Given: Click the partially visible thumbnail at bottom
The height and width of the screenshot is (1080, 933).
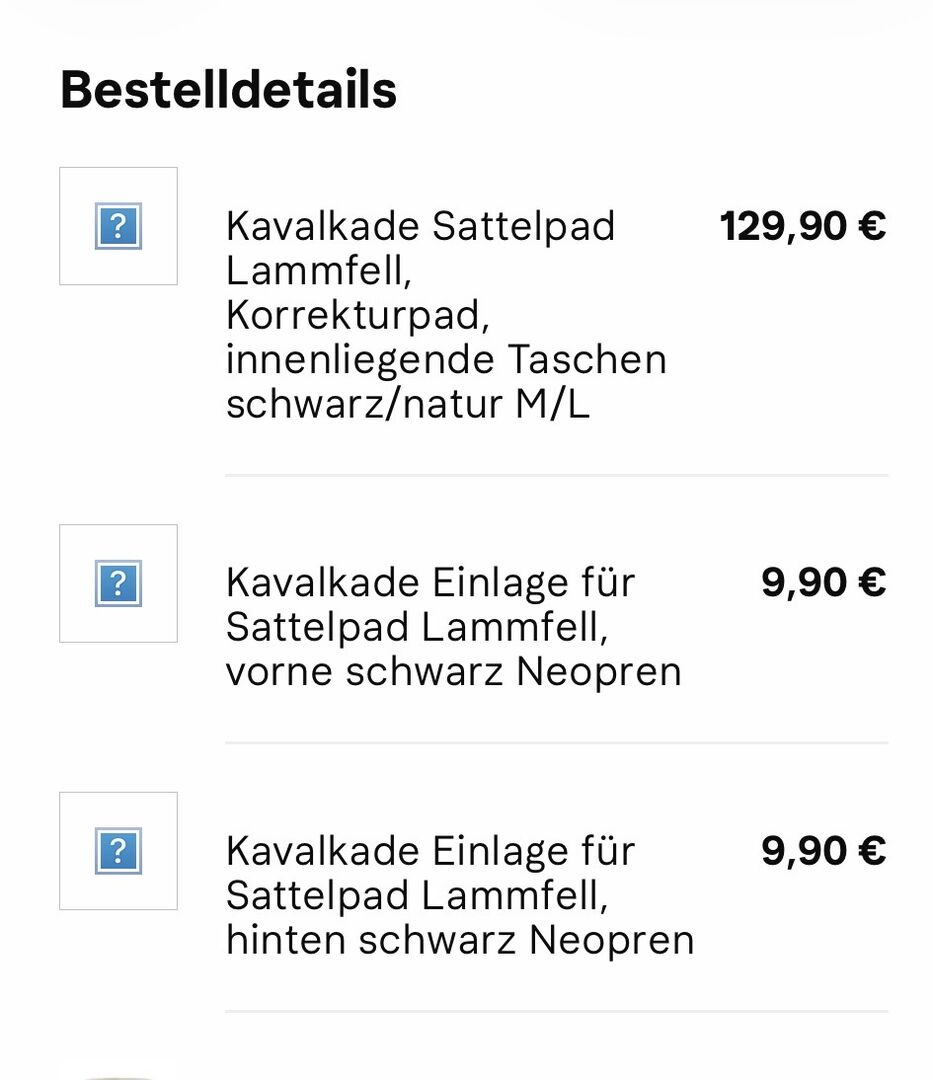Looking at the screenshot, I should coord(118,1073).
